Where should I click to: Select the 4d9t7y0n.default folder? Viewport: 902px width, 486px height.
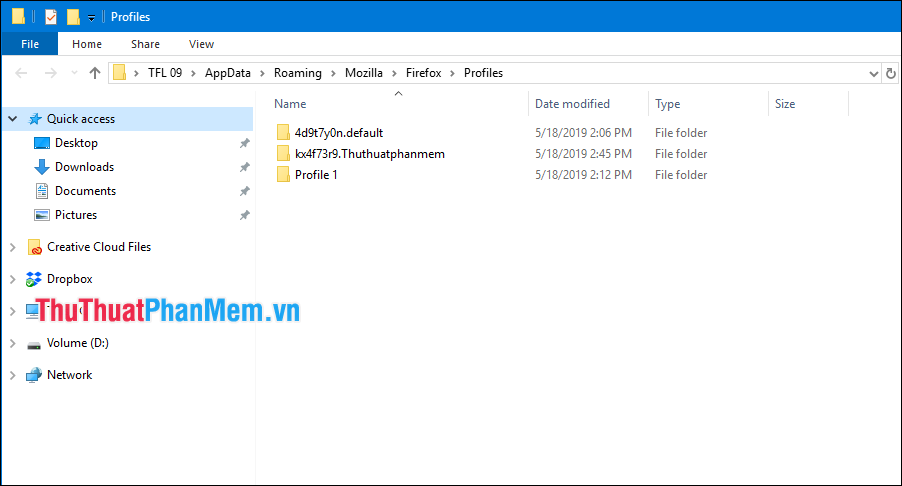tap(339, 133)
